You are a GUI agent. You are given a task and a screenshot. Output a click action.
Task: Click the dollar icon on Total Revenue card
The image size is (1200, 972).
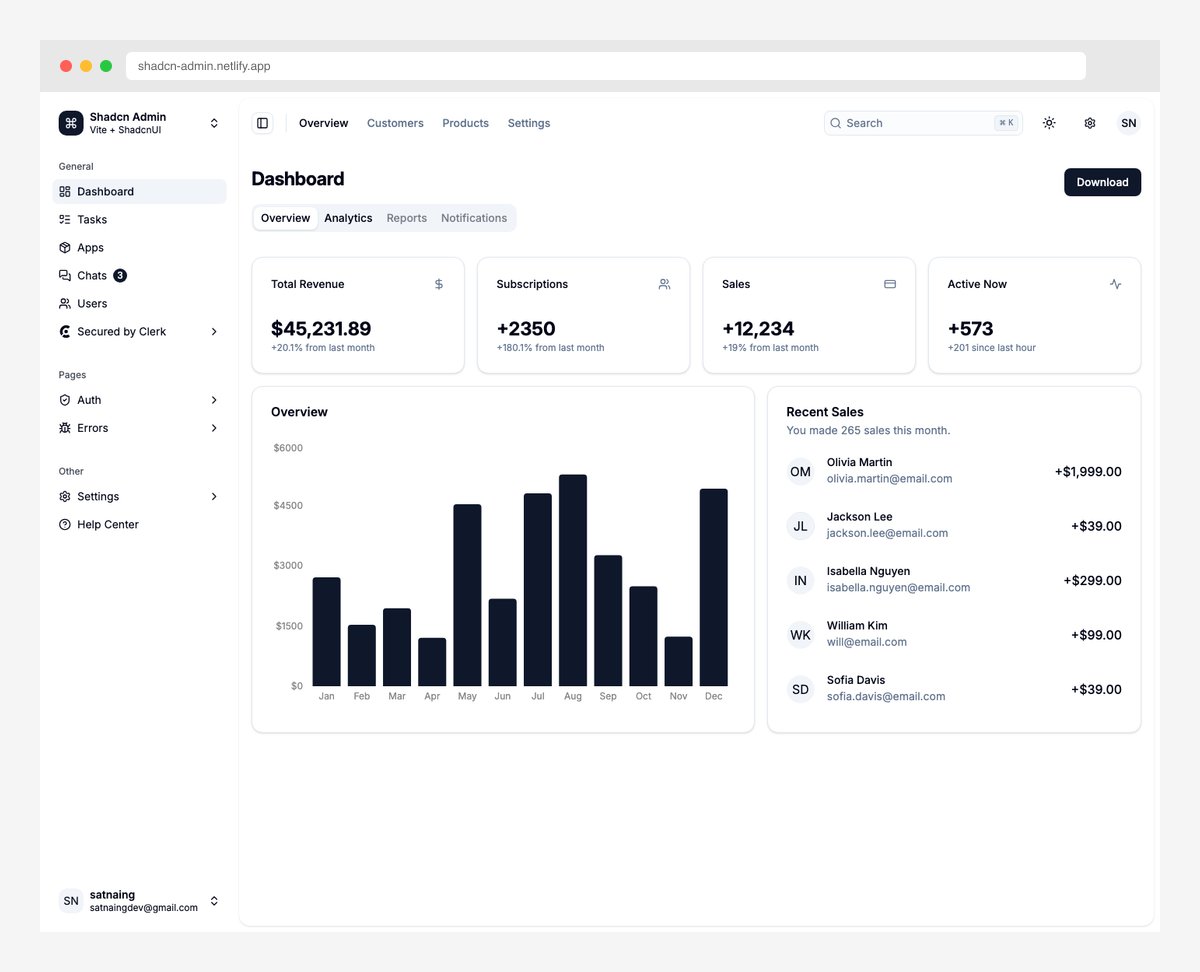438,284
